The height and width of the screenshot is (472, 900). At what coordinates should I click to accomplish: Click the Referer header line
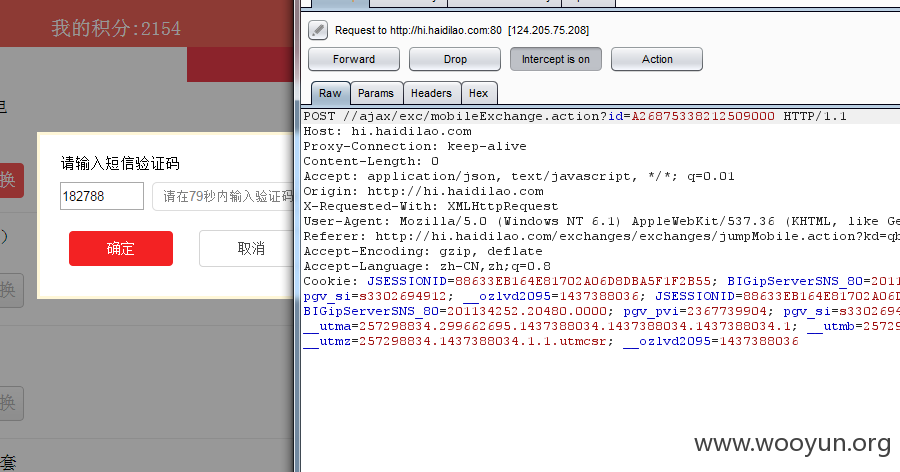click(602, 236)
